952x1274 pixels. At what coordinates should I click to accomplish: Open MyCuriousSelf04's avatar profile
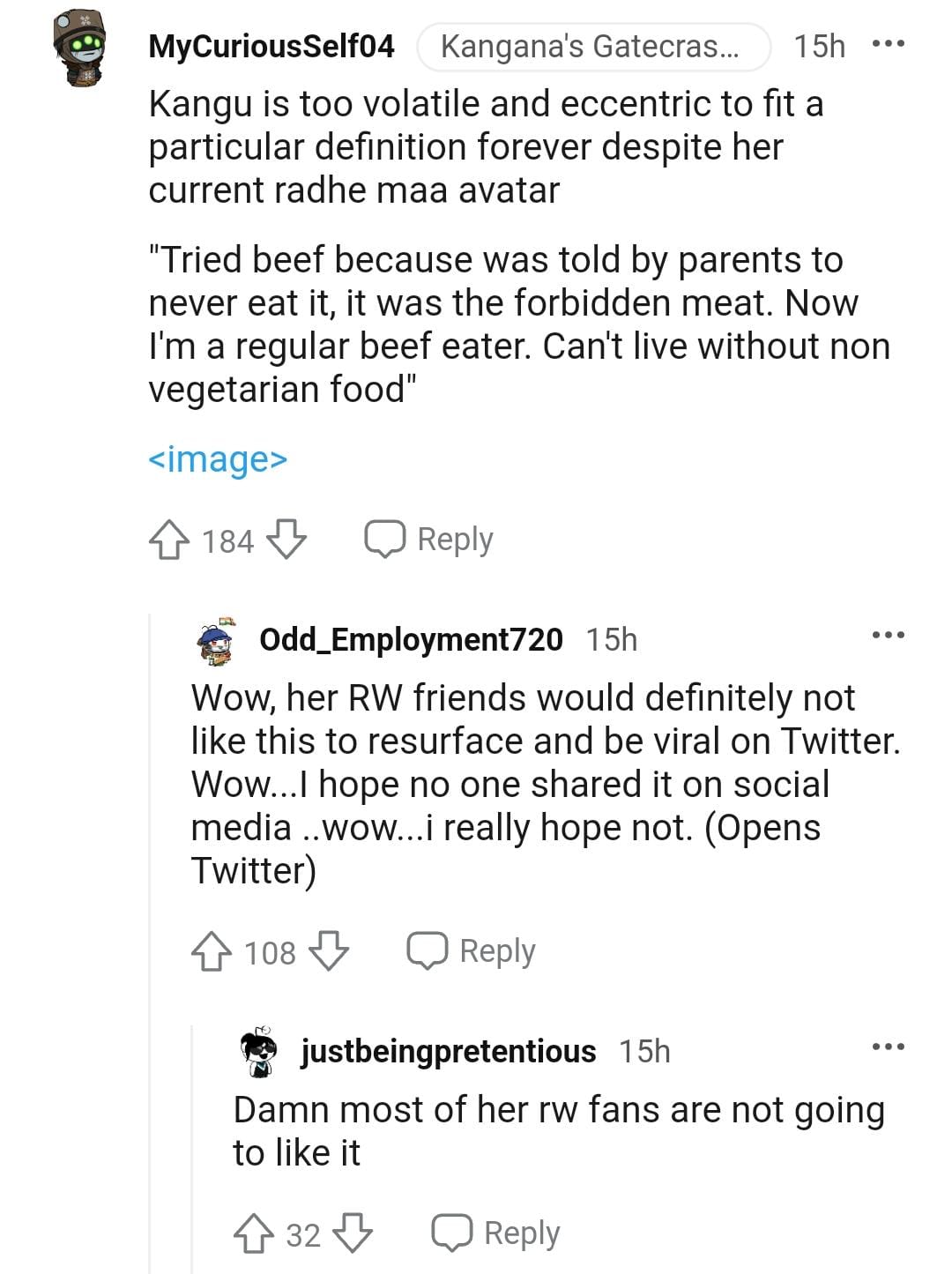[79, 48]
